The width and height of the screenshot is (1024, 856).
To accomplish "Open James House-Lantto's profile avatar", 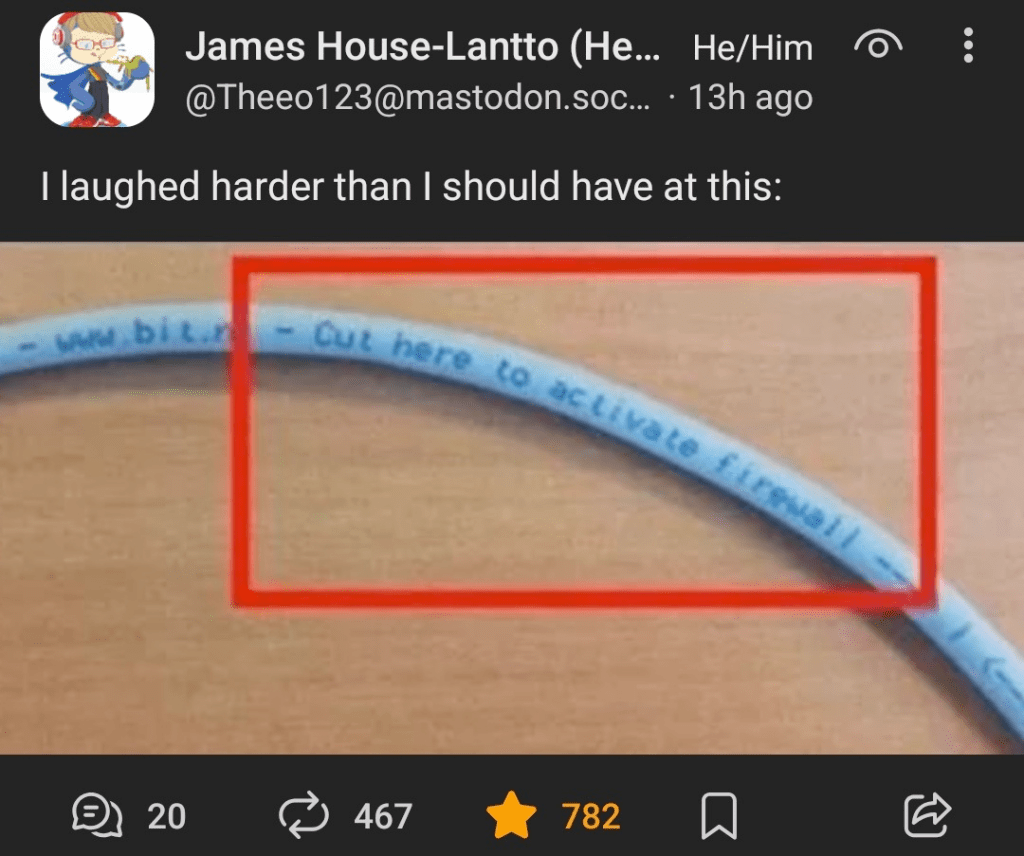I will pos(97,69).
